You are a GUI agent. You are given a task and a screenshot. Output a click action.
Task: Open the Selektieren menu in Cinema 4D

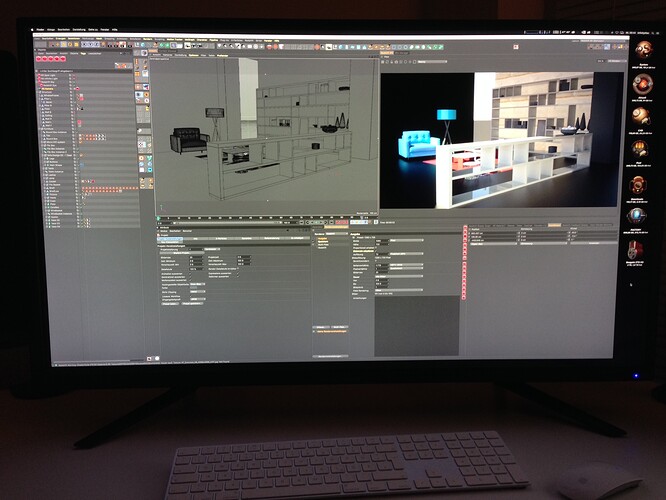[74, 39]
